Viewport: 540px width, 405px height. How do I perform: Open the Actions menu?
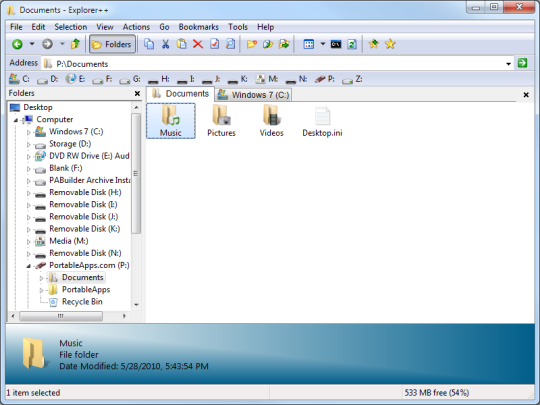(x=136, y=27)
